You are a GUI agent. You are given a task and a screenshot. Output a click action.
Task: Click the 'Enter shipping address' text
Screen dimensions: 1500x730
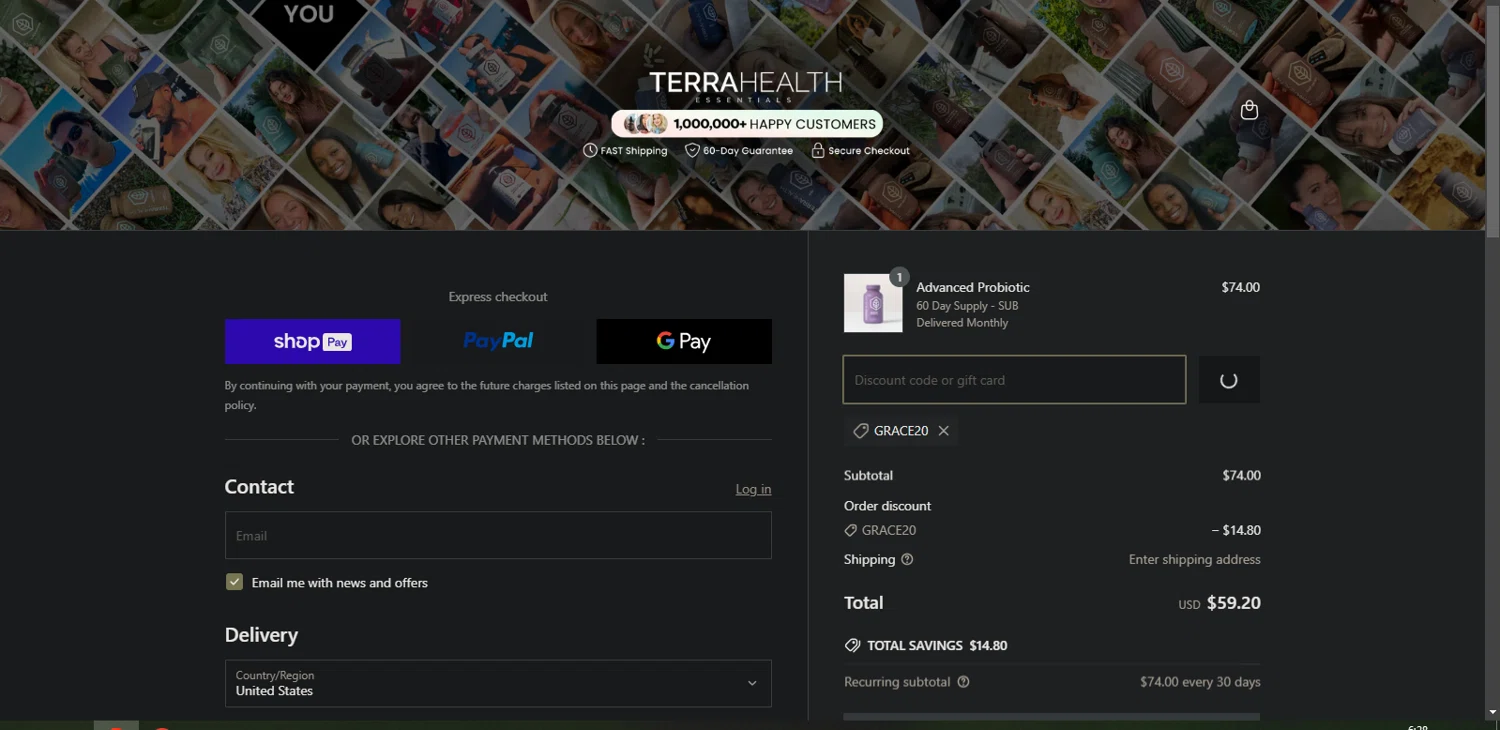point(1195,560)
